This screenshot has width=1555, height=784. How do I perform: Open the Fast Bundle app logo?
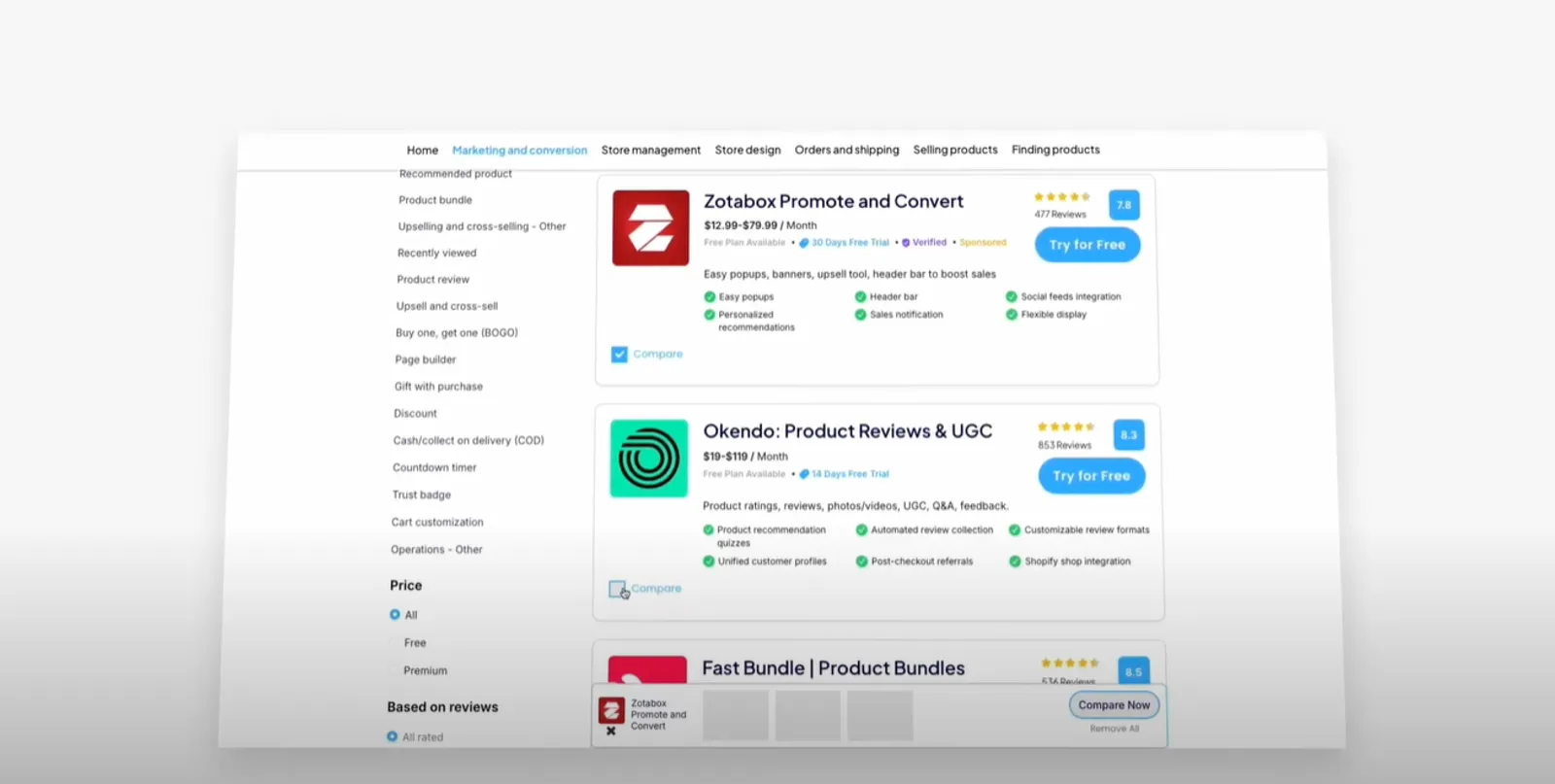pos(647,670)
